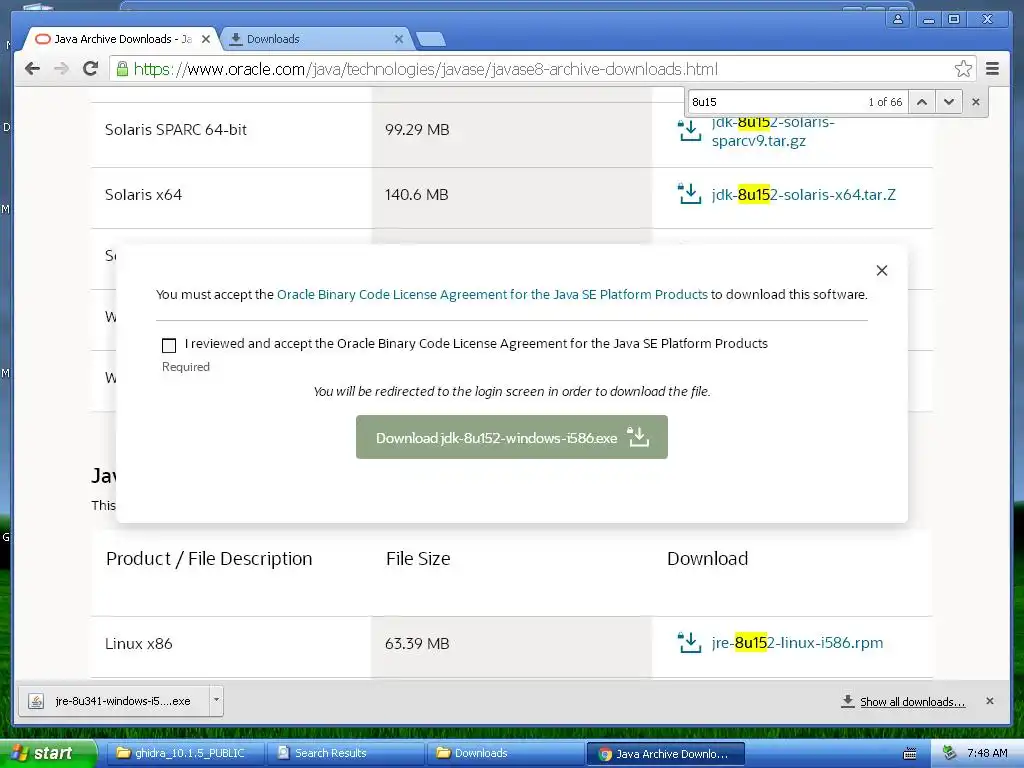Click the browser forward arrow

pyautogui.click(x=61, y=69)
